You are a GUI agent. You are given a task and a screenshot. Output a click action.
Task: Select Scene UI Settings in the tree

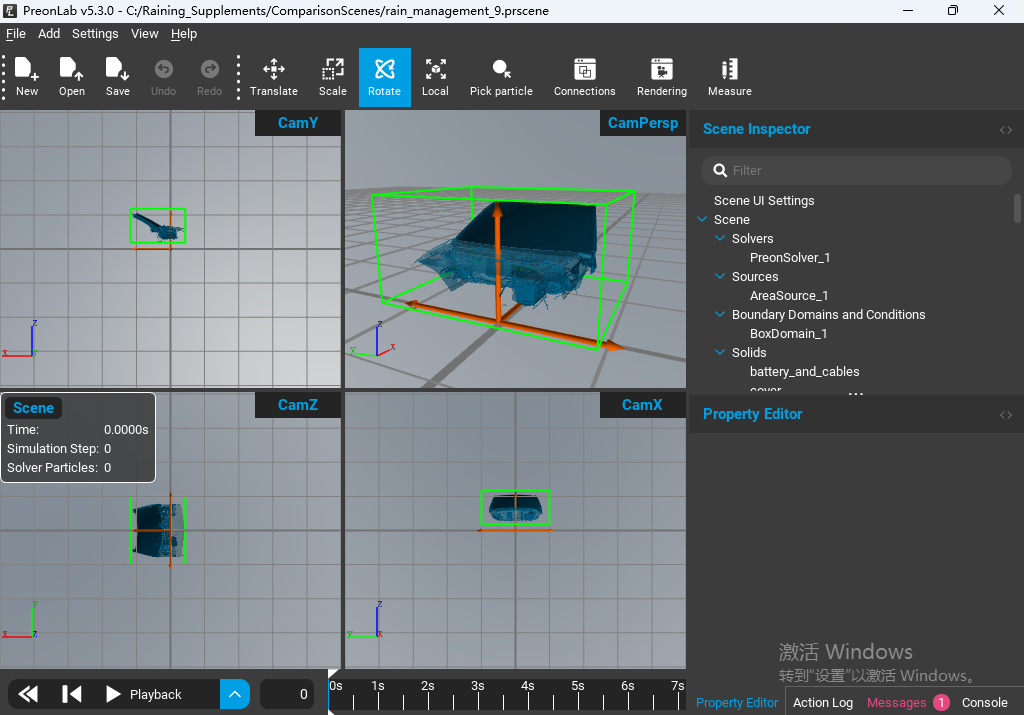[763, 200]
